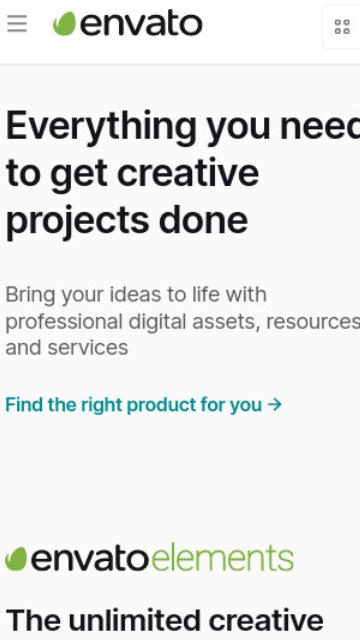Click the green 'elements' wordmark
This screenshot has width=360, height=640.
pos(223,557)
